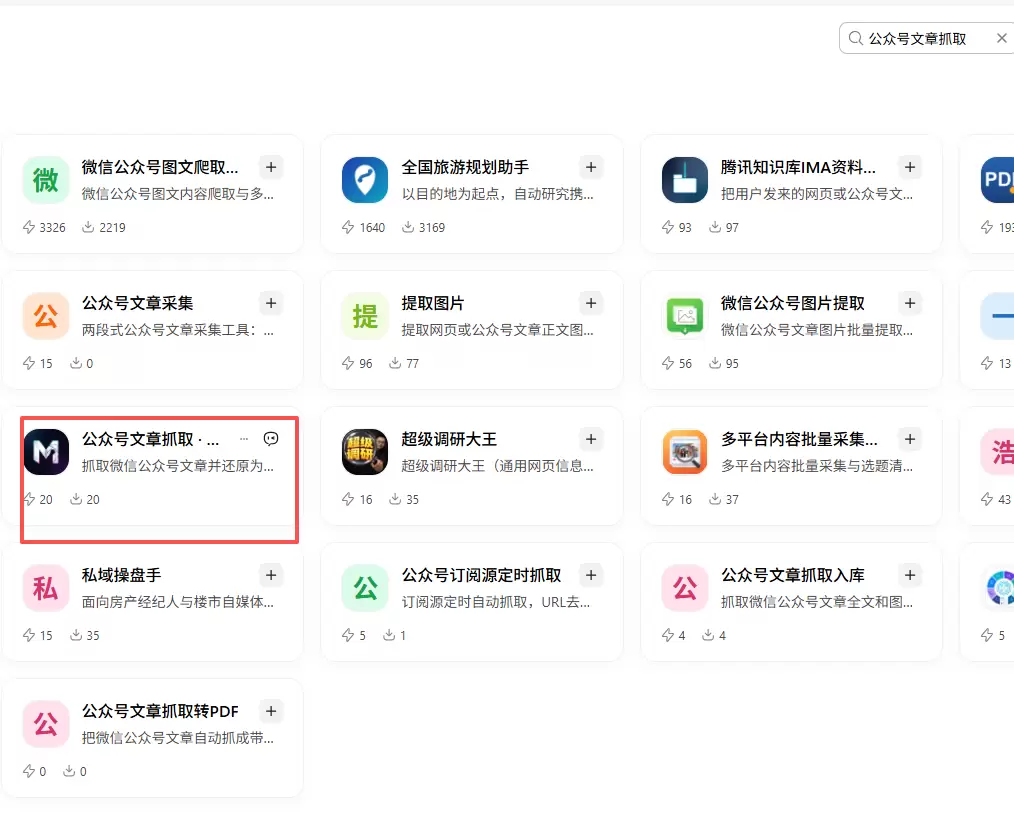Screen dimensions: 1014x836
Task: Open the 公众号文章抓取入库 title
Action: tap(793, 575)
